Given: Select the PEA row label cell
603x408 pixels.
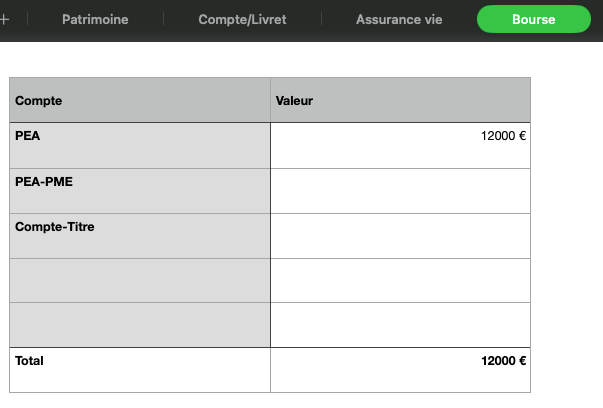Looking at the screenshot, I should click(140, 146).
